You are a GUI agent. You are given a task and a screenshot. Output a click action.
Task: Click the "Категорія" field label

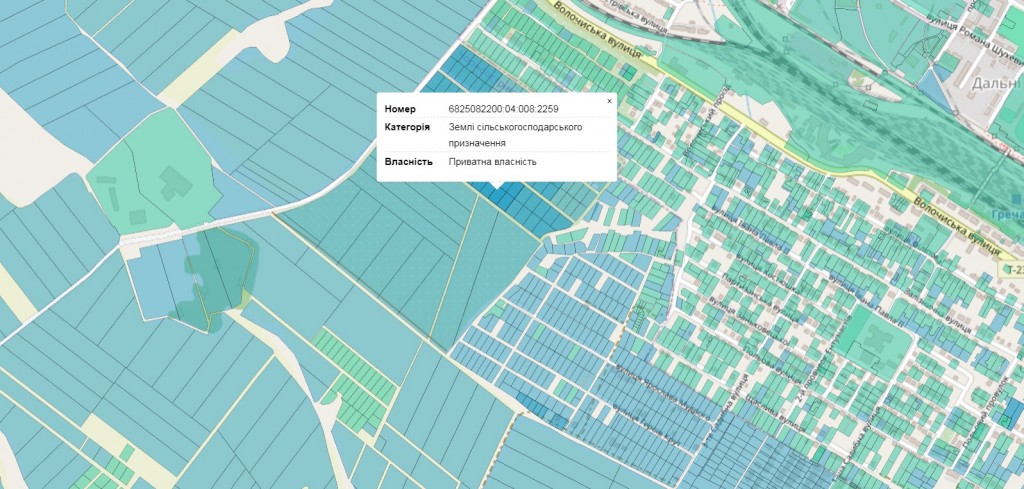coord(407,127)
